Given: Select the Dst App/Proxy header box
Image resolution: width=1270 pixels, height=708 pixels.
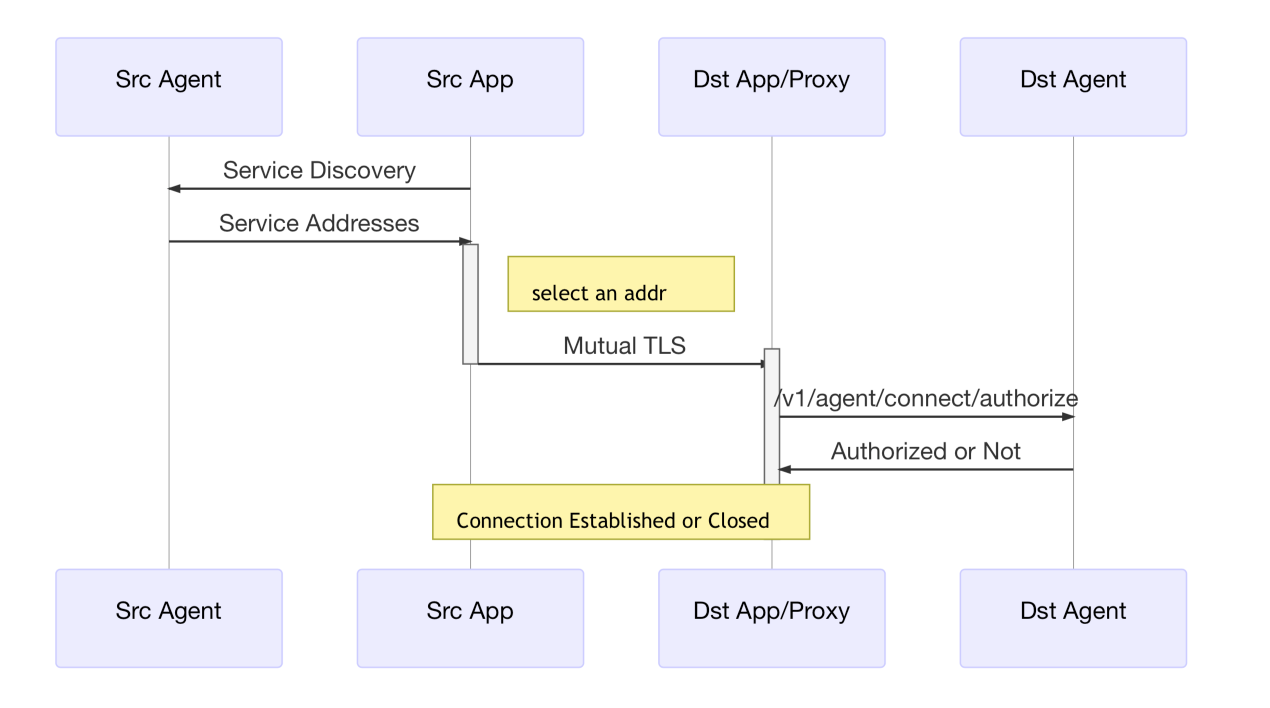Looking at the screenshot, I should [x=771, y=86].
